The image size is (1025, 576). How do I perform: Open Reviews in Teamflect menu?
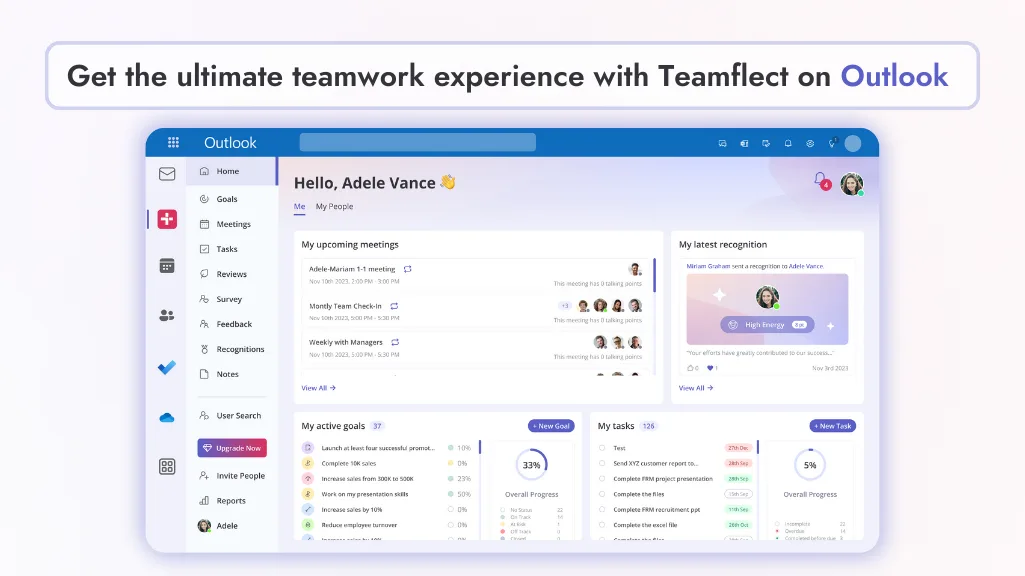tap(232, 274)
